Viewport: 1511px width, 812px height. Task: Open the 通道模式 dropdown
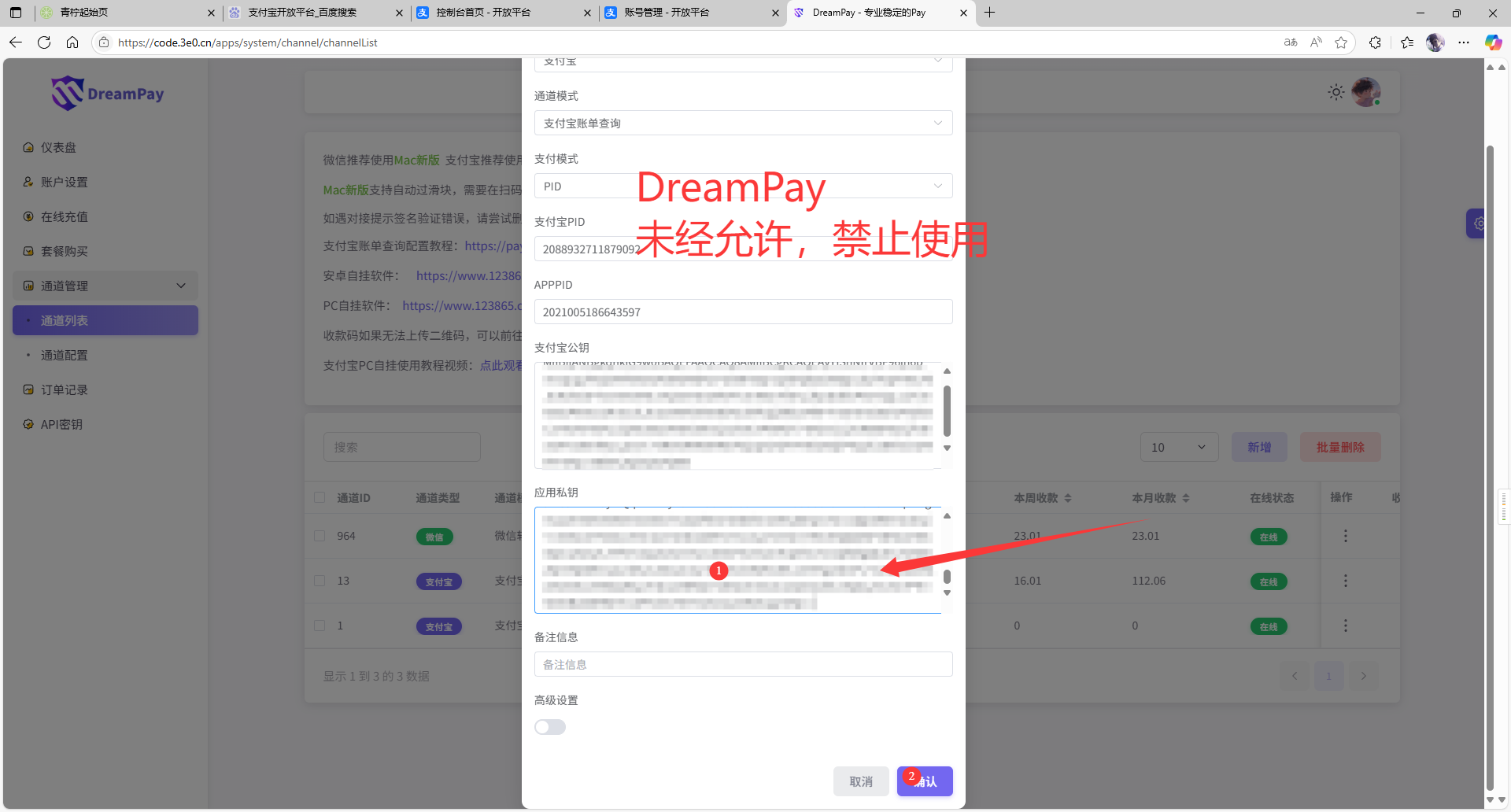742,124
